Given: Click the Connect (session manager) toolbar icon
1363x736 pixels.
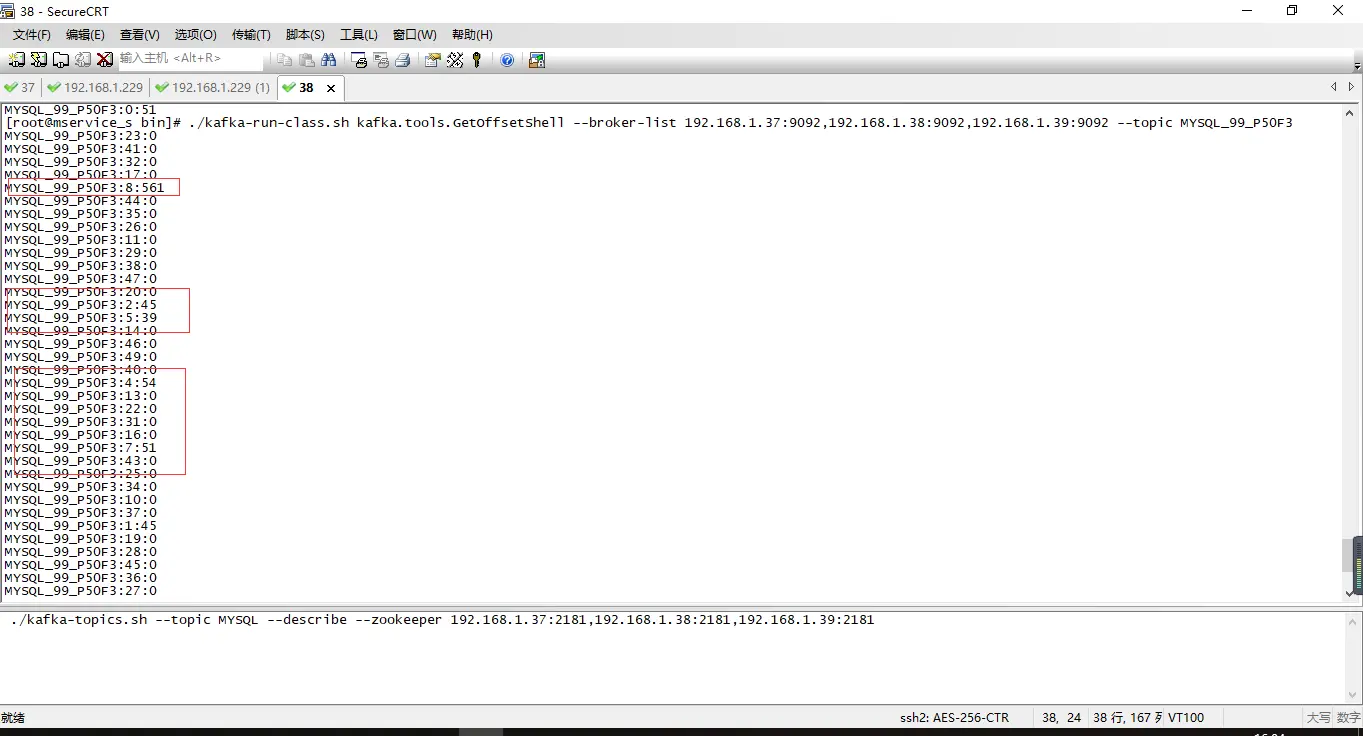Looking at the screenshot, I should click(17, 60).
